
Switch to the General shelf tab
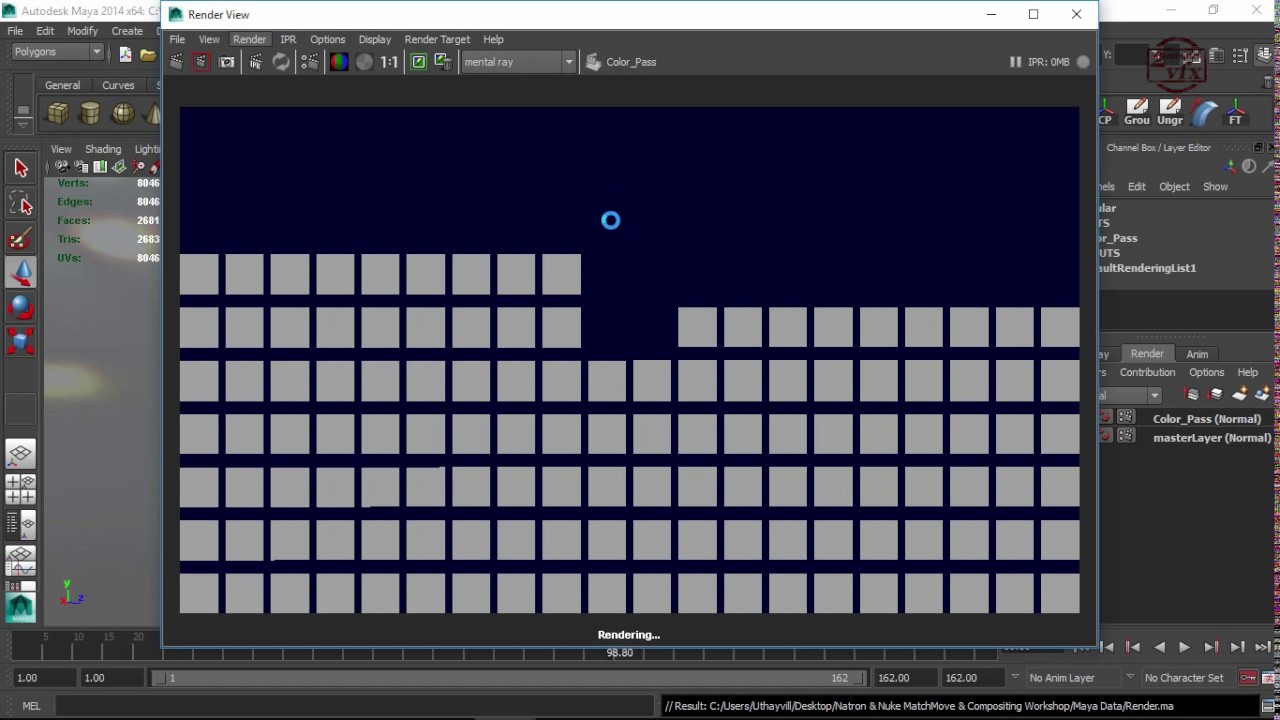point(62,85)
